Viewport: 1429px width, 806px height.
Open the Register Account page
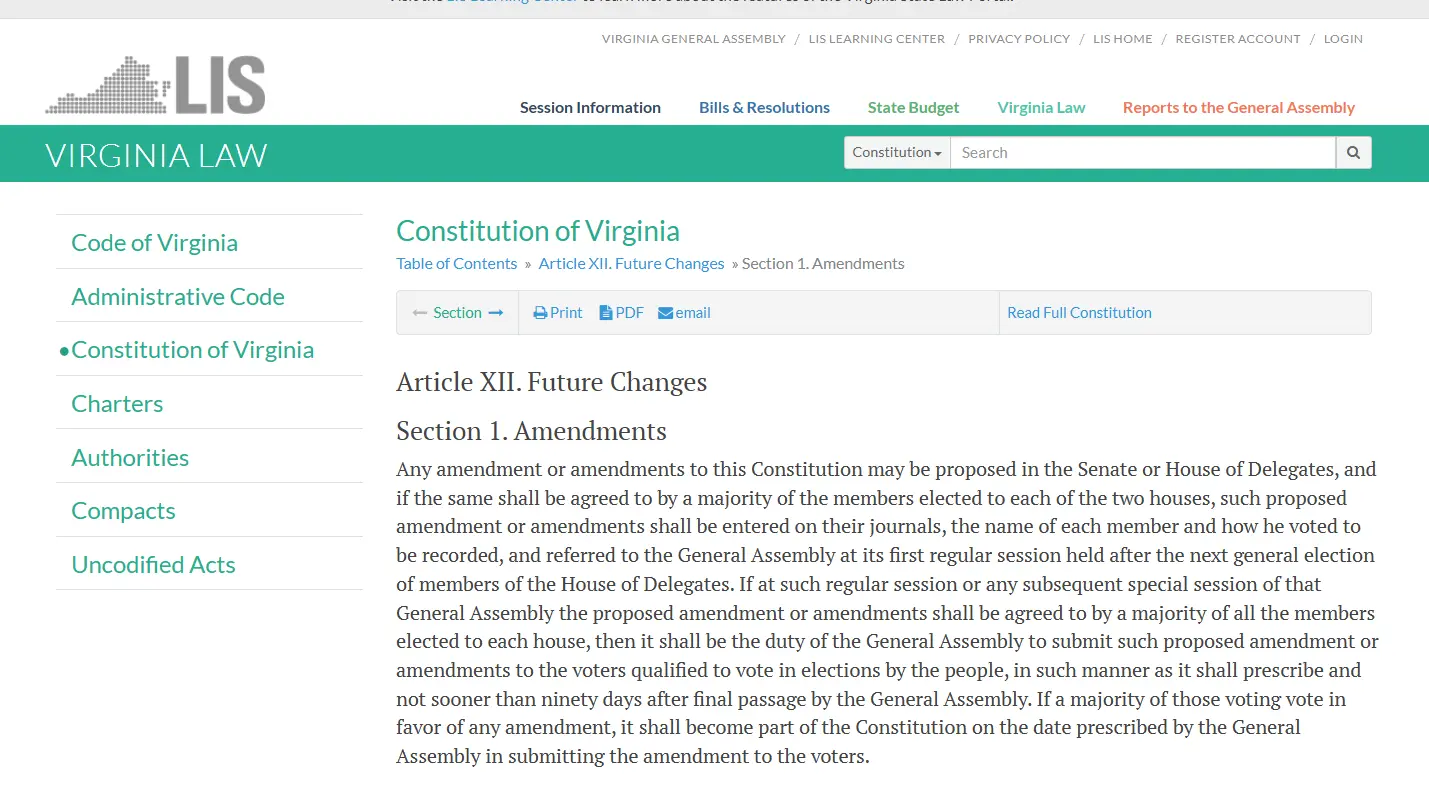point(1237,39)
